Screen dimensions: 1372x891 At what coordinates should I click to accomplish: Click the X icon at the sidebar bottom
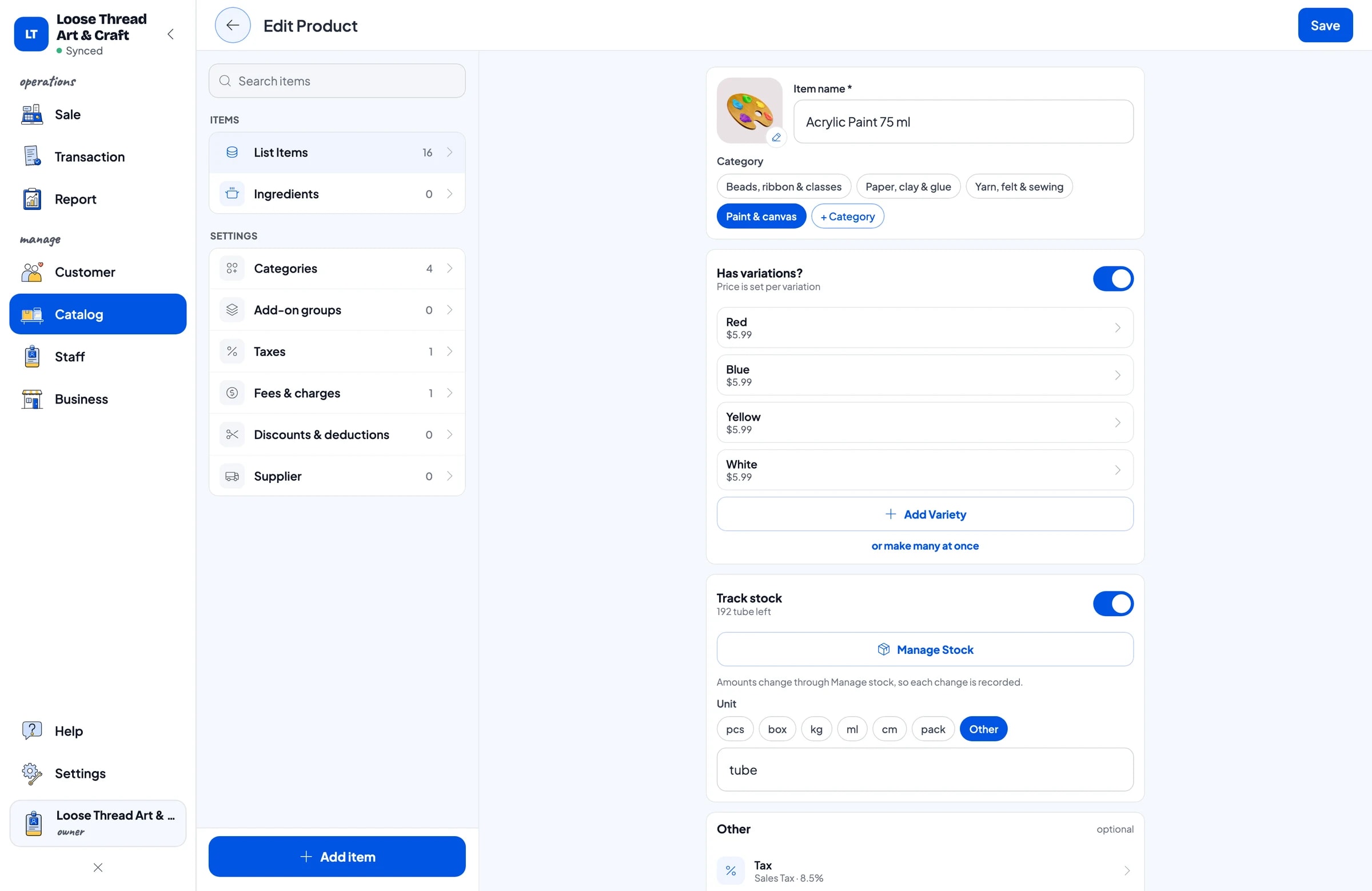(98, 868)
